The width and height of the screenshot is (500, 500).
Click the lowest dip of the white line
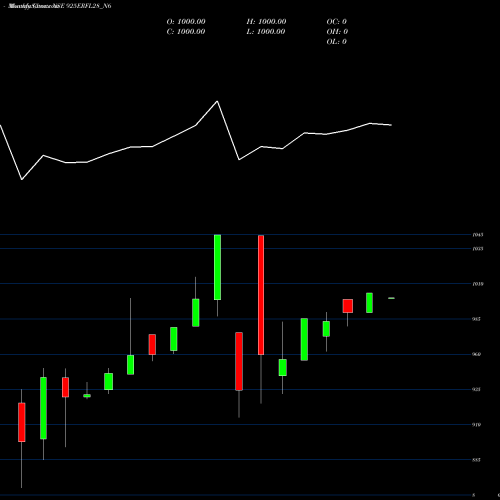(22, 180)
